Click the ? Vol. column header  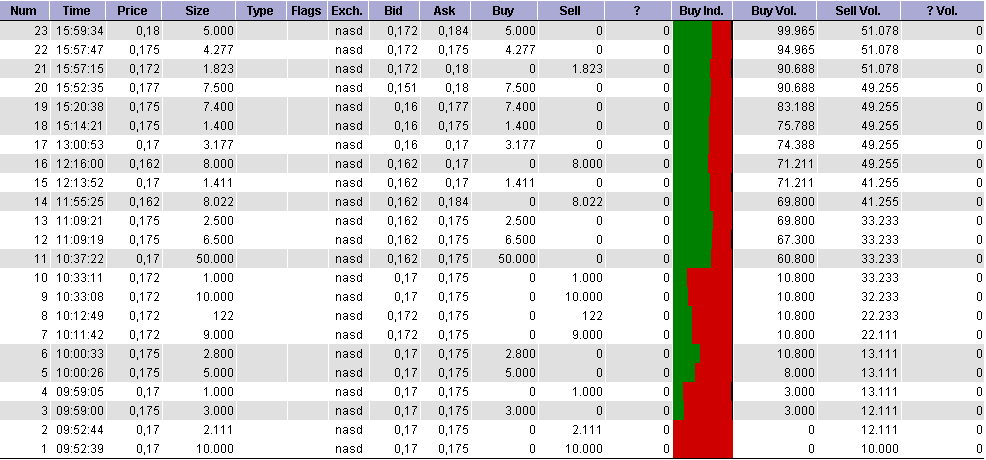point(943,11)
